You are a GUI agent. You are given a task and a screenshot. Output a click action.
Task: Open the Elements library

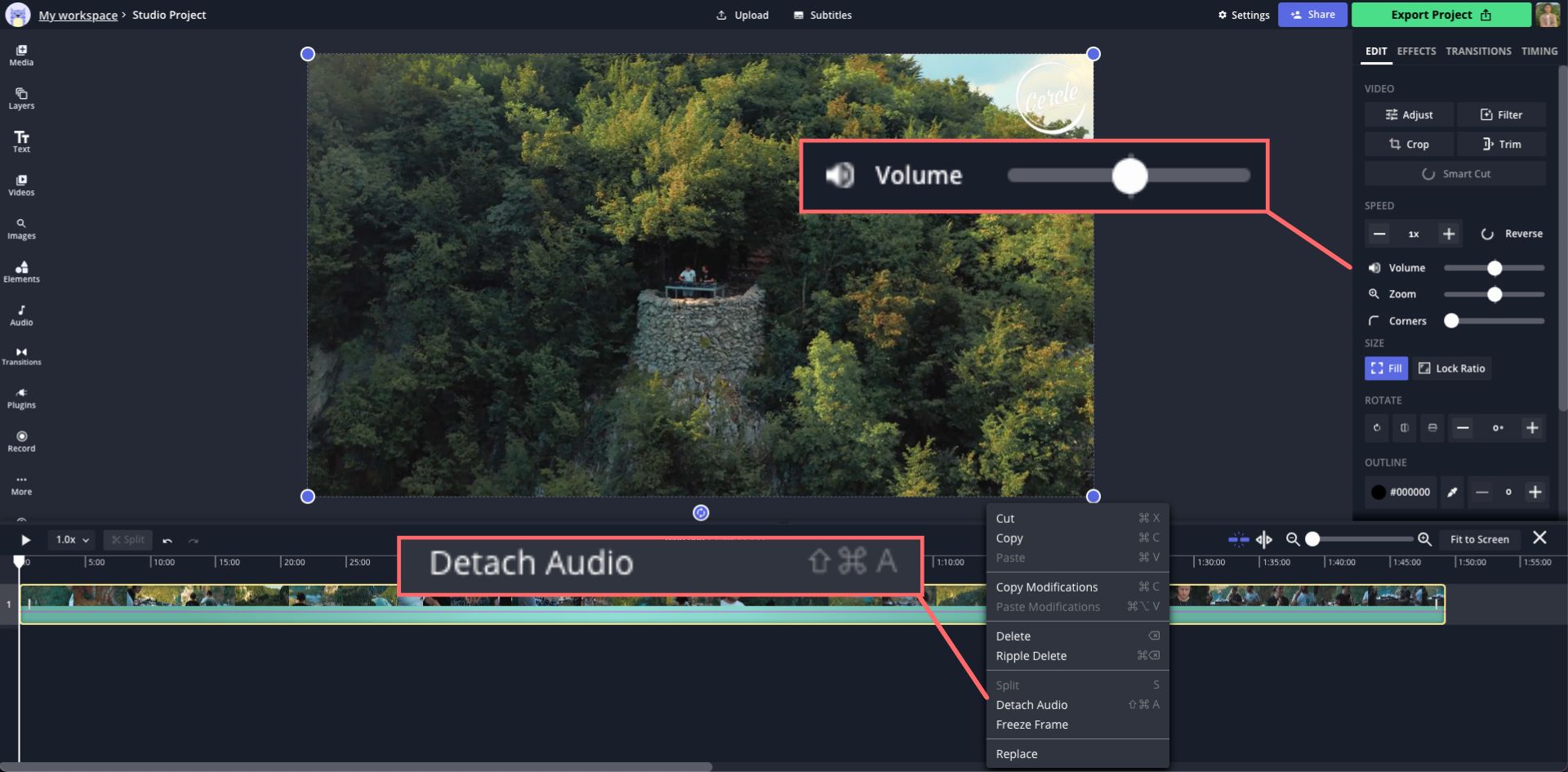(21, 271)
